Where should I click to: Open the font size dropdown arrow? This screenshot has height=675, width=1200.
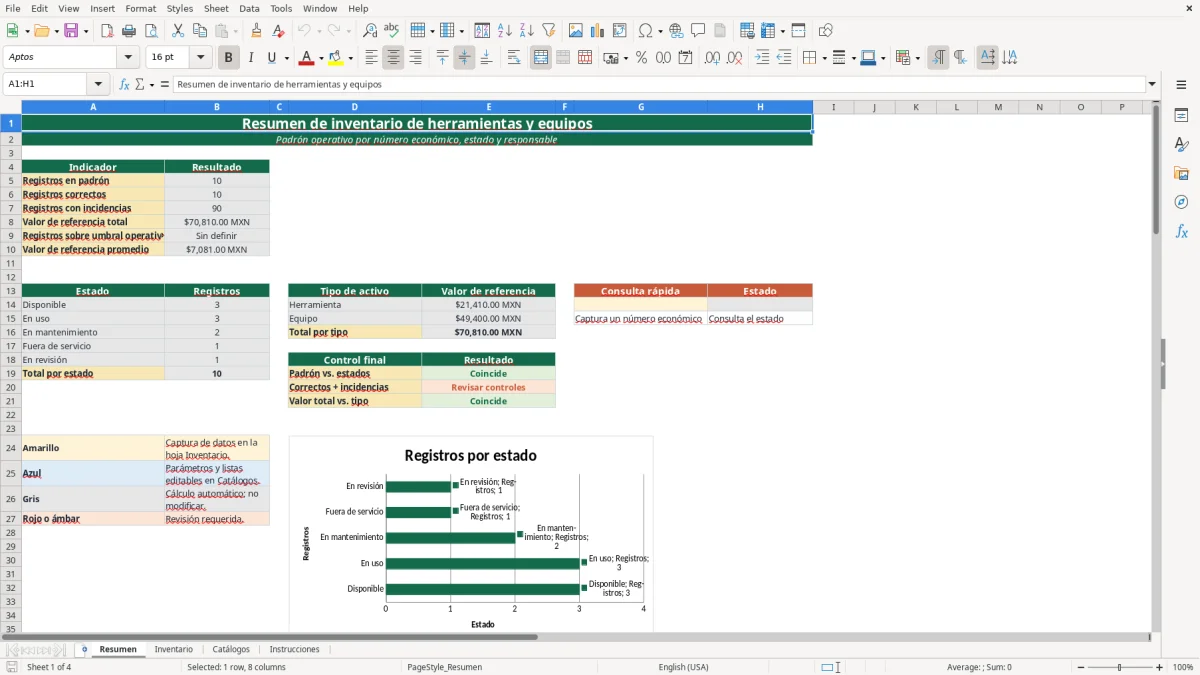(201, 58)
